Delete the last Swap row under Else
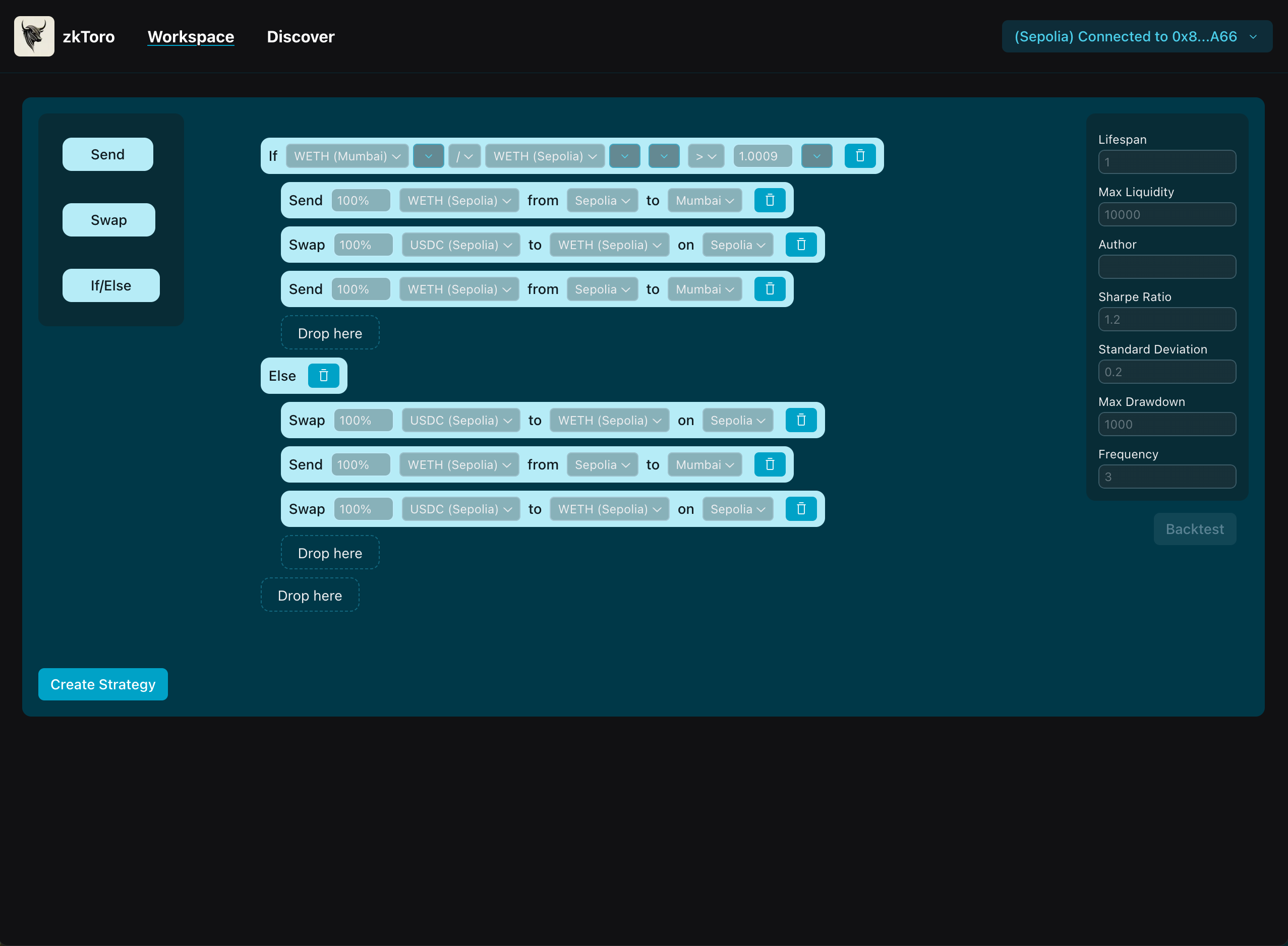Viewport: 1288px width, 946px height. (801, 509)
